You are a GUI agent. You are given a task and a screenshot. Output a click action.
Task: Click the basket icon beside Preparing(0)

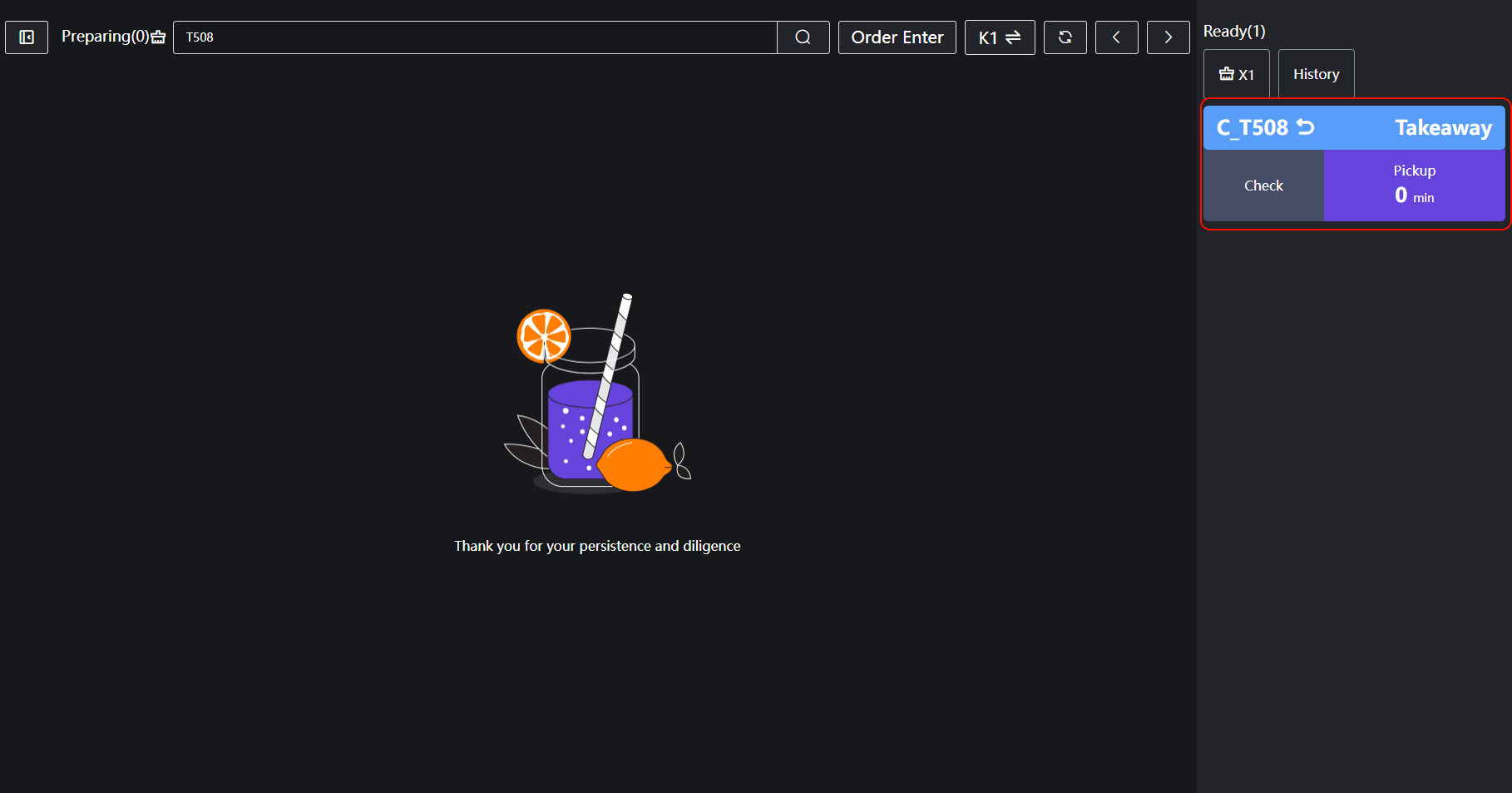(x=159, y=37)
